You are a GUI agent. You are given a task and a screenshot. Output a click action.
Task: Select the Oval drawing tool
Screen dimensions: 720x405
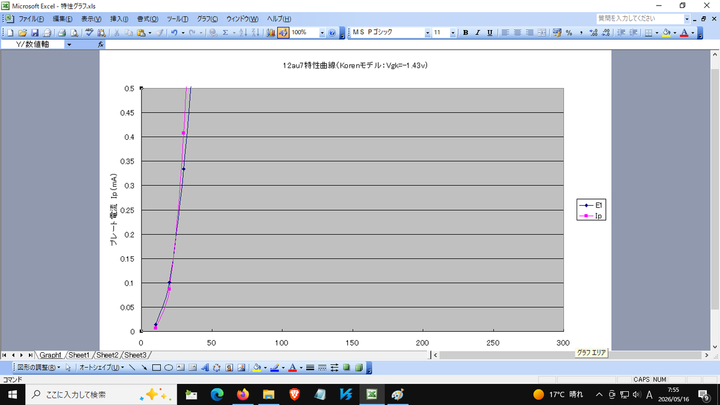coord(169,368)
